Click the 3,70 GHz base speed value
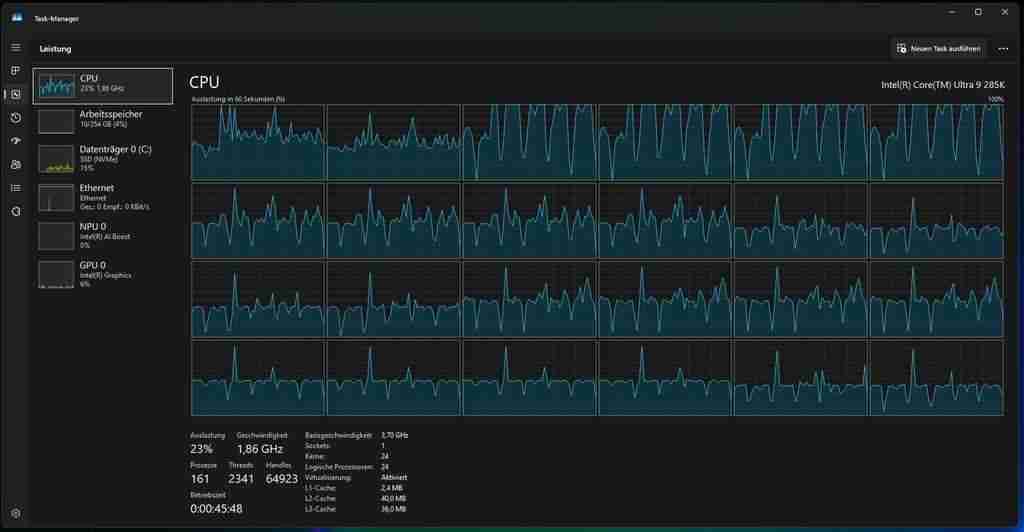The image size is (1024, 532). pos(394,435)
